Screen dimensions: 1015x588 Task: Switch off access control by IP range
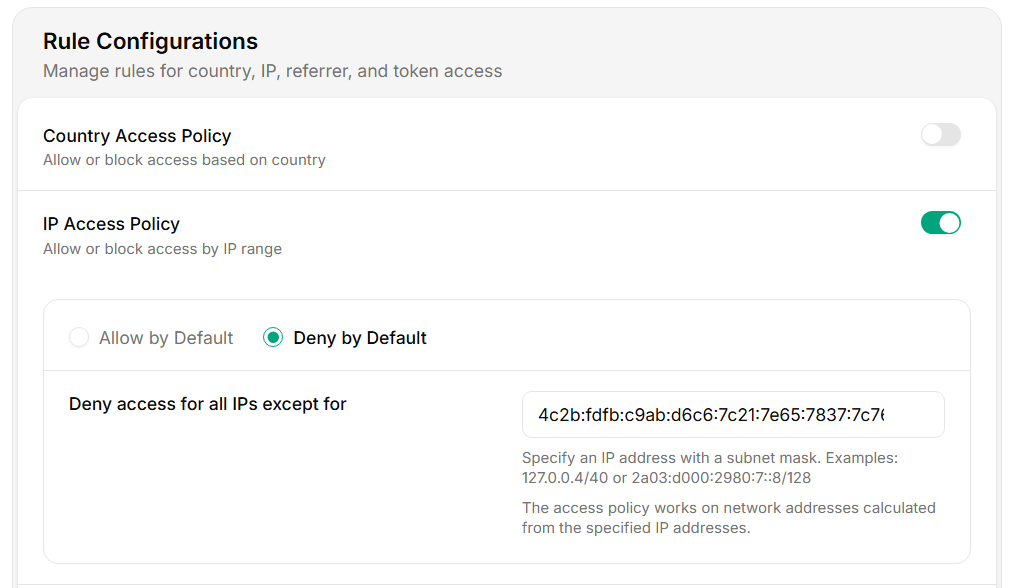pyautogui.click(x=940, y=222)
